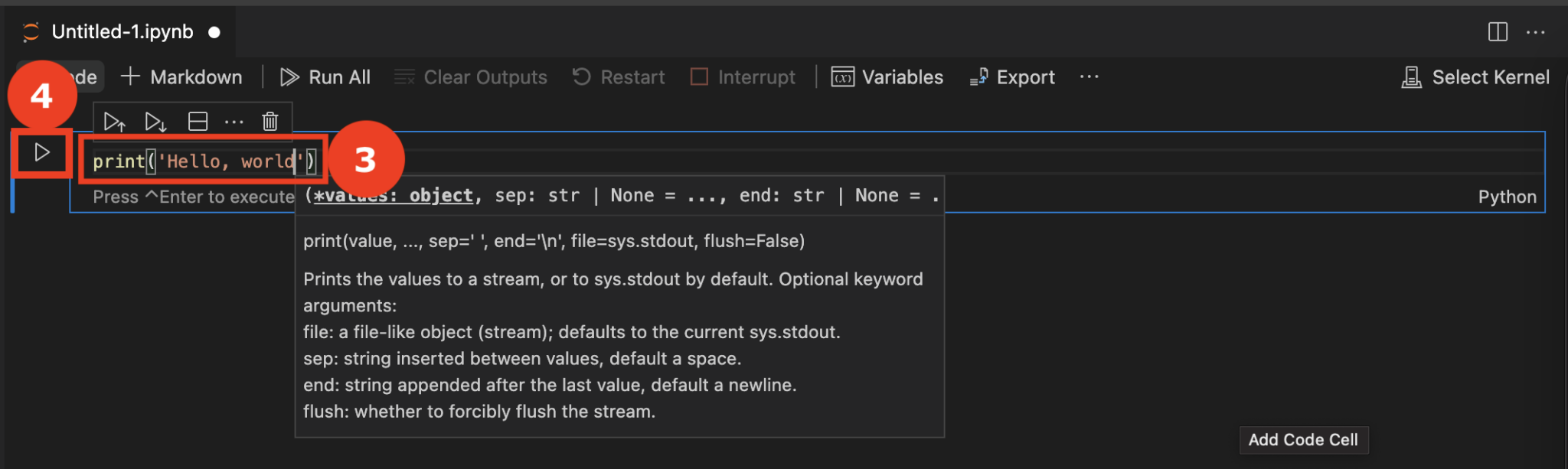The image size is (1568, 469).
Task: Click Execute Cell and Below icon
Action: [155, 122]
